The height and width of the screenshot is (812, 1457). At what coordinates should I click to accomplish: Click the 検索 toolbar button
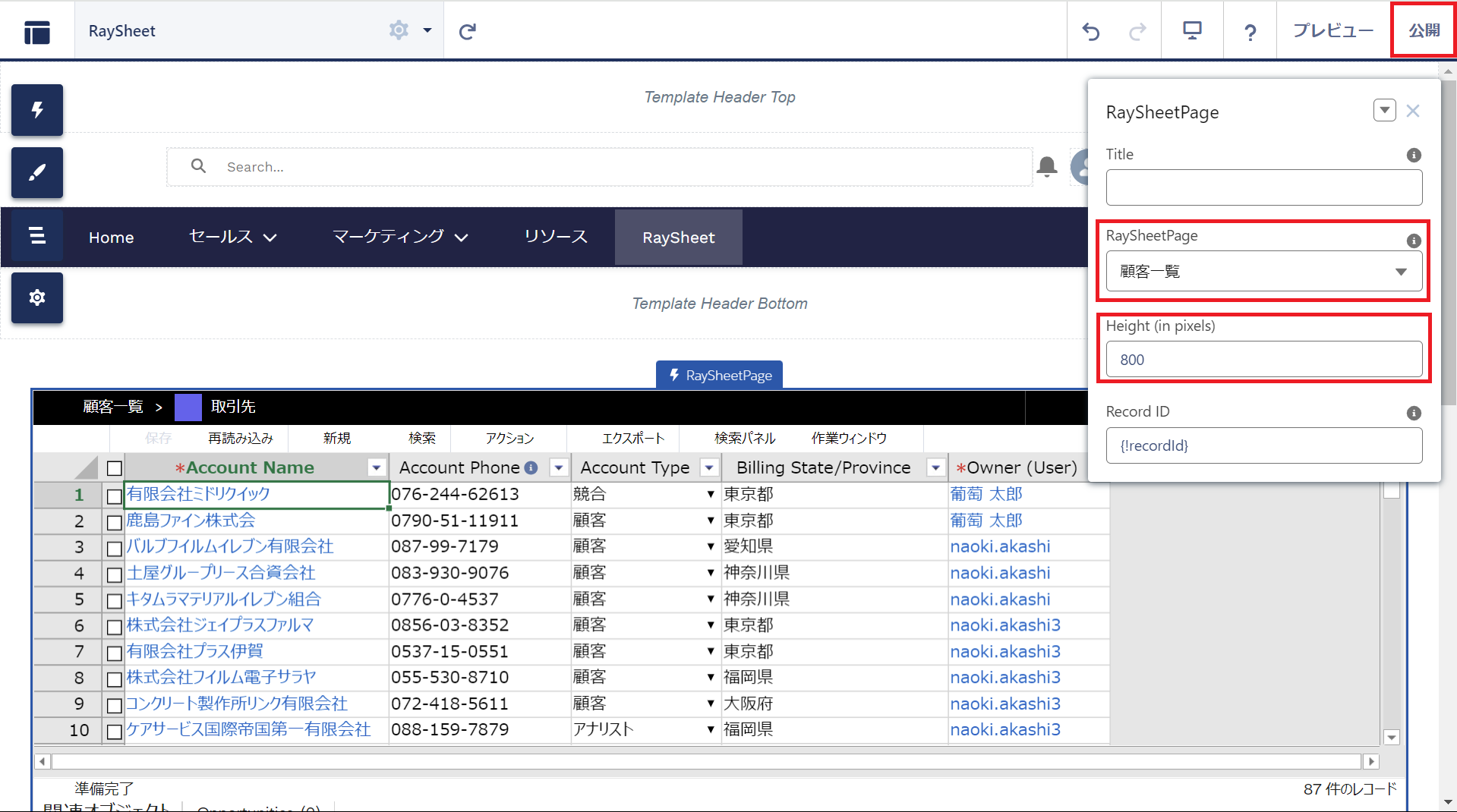[422, 438]
